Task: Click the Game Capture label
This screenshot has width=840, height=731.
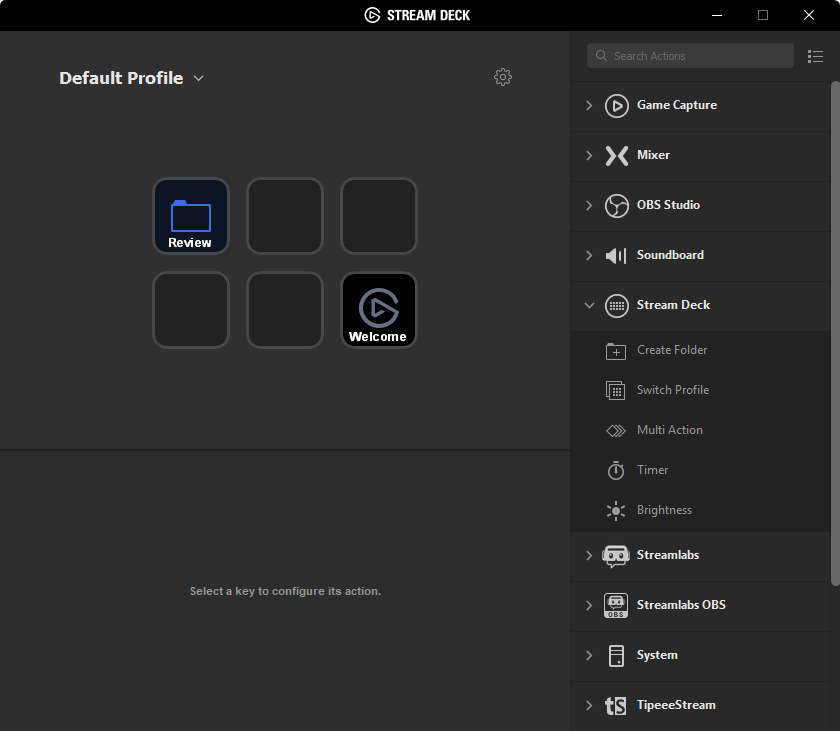Action: click(677, 105)
